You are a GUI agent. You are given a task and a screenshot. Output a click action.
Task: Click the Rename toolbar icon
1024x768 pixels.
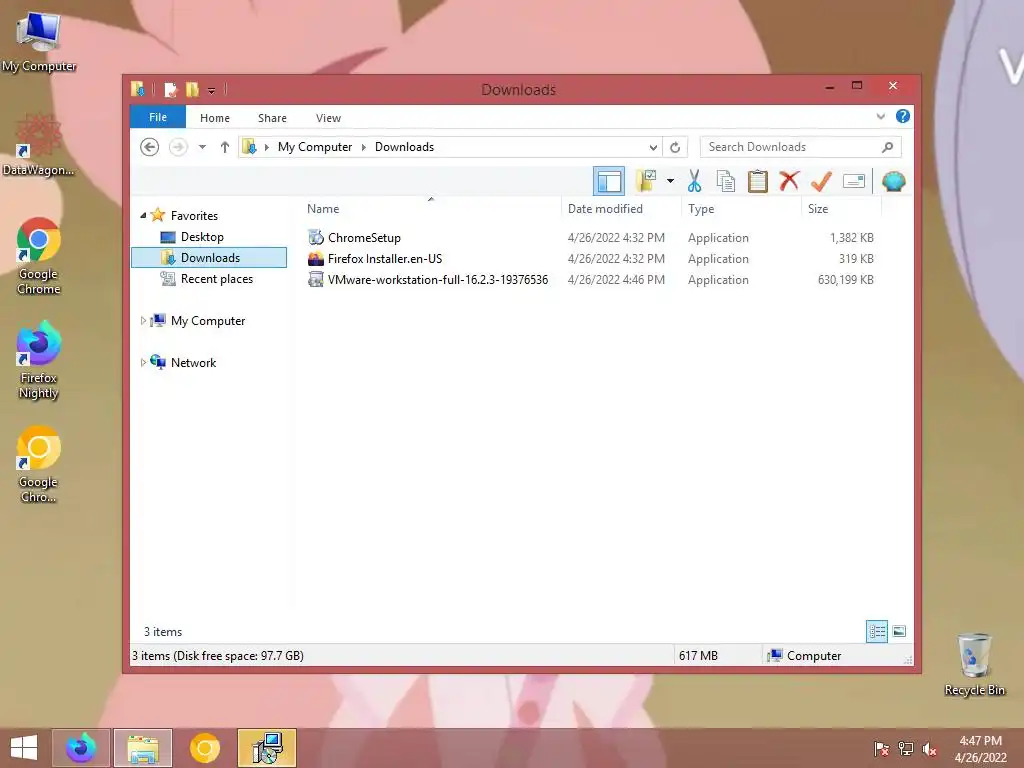point(854,181)
